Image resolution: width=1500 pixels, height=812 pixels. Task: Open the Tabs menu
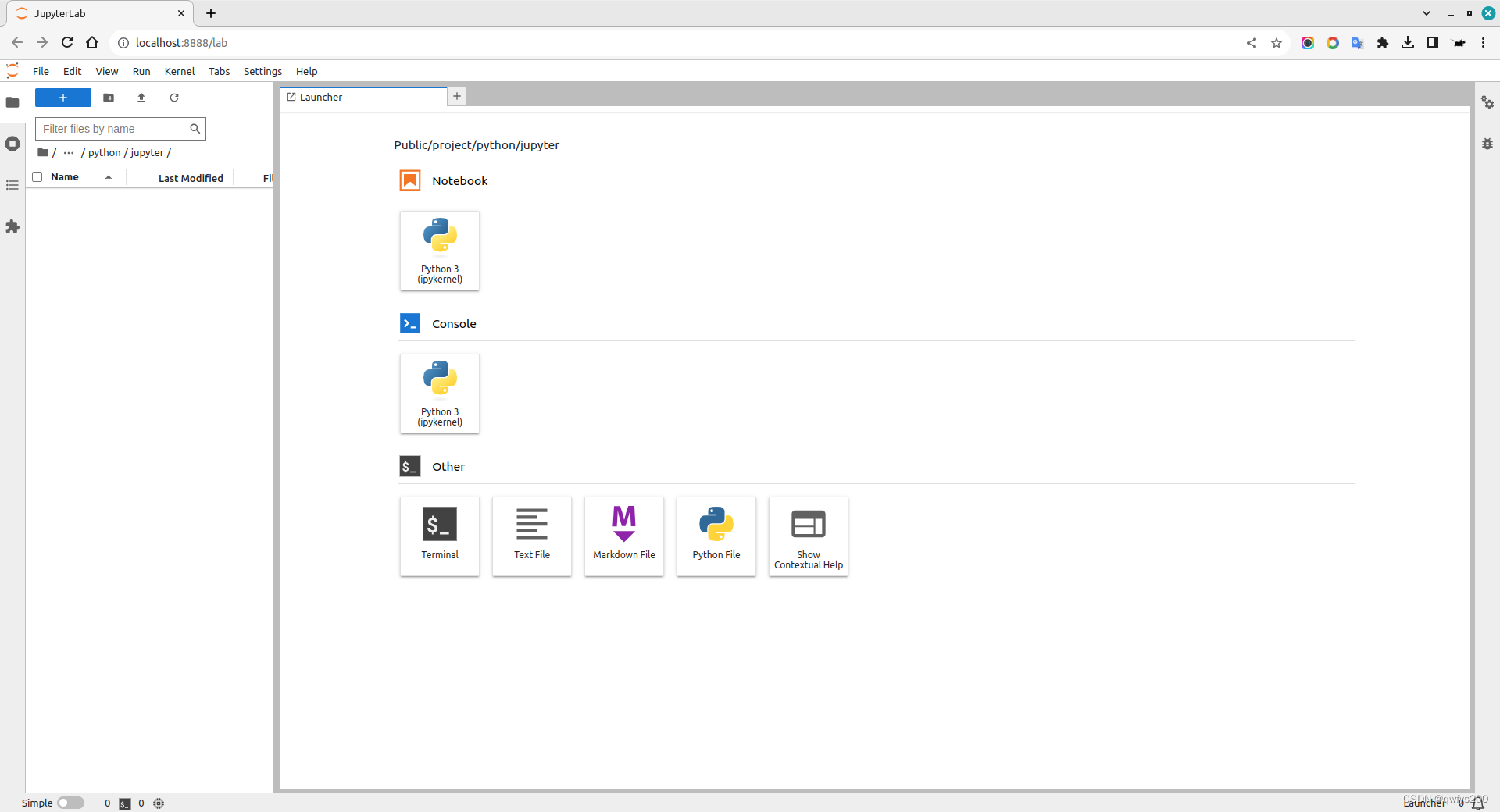tap(219, 71)
